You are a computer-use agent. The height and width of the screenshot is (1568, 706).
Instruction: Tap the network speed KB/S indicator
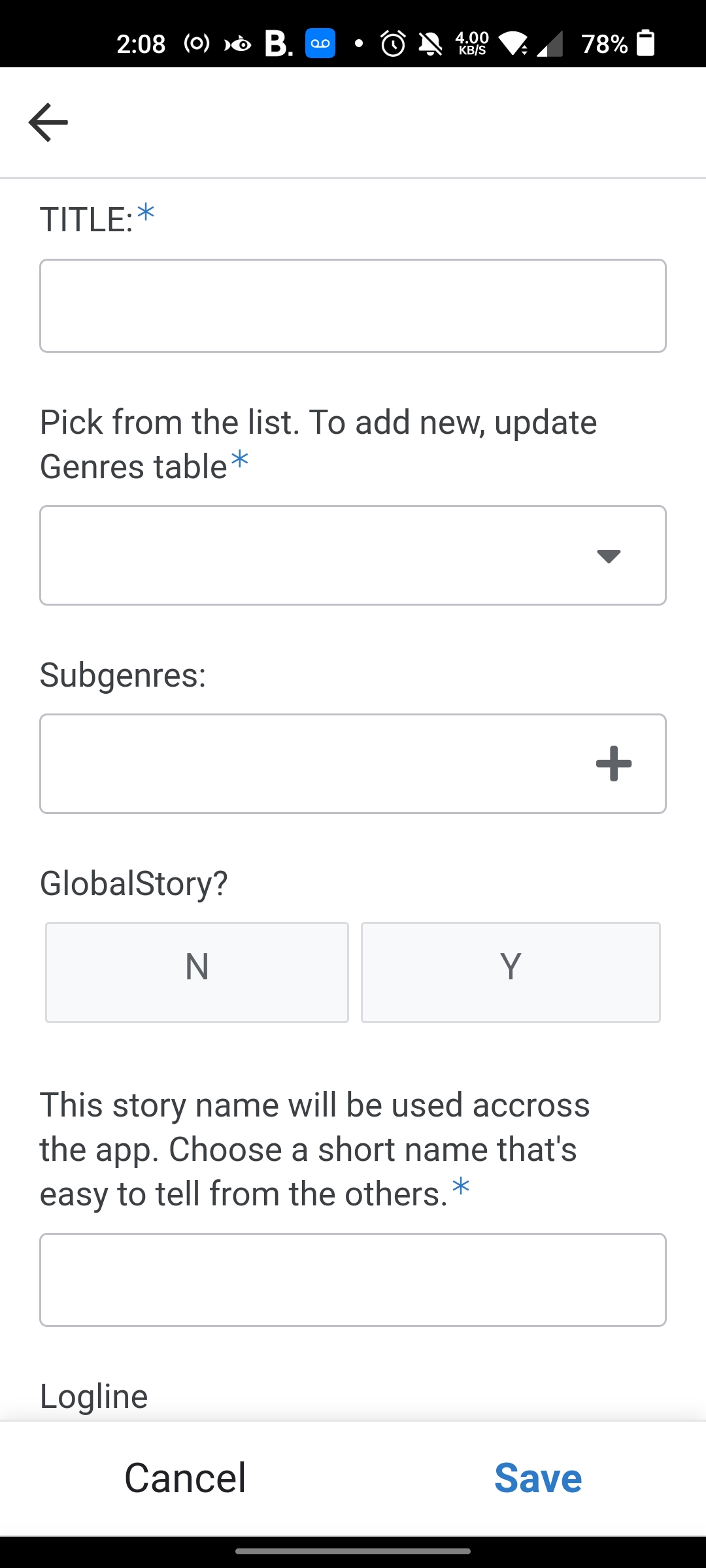(472, 44)
